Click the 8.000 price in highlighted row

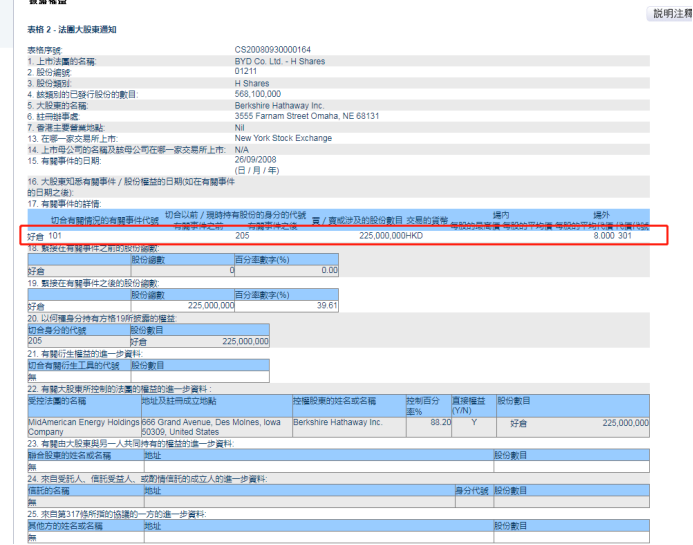click(x=603, y=235)
